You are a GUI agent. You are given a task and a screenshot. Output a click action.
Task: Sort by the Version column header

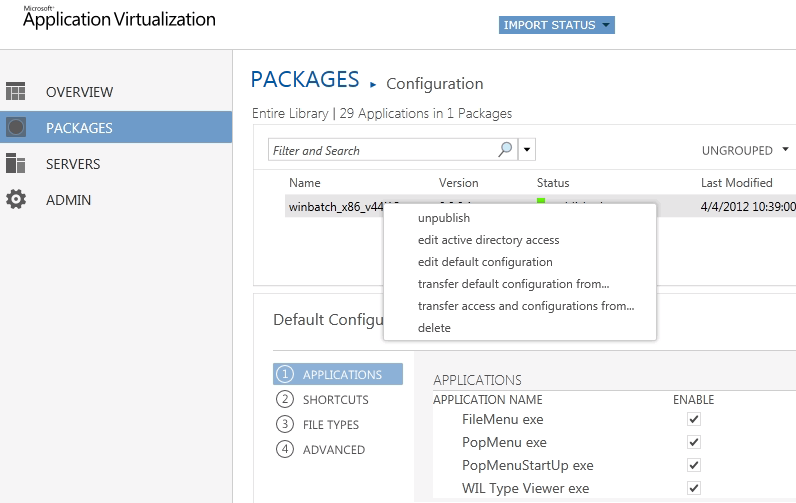coord(458,183)
